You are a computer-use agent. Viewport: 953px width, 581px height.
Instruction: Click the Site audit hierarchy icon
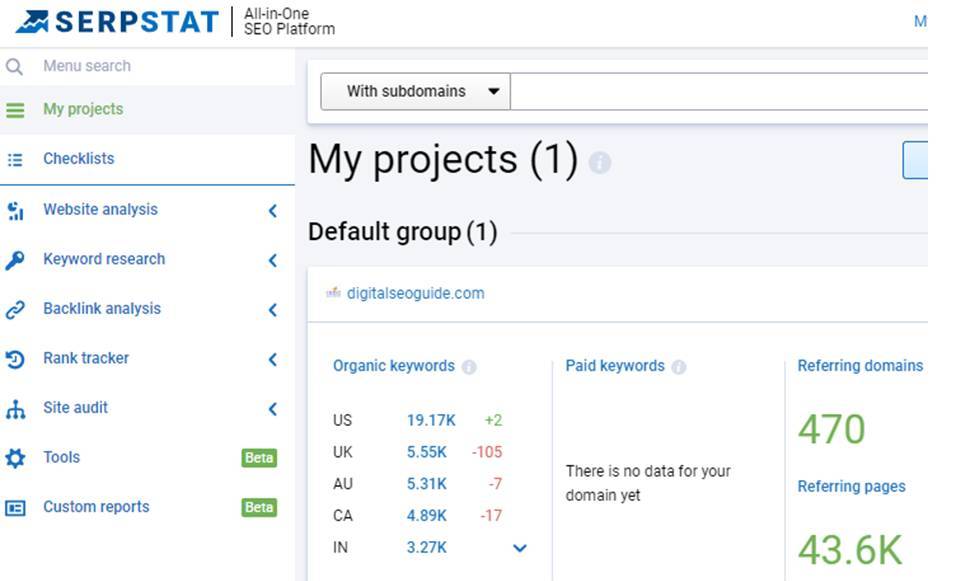coord(15,409)
